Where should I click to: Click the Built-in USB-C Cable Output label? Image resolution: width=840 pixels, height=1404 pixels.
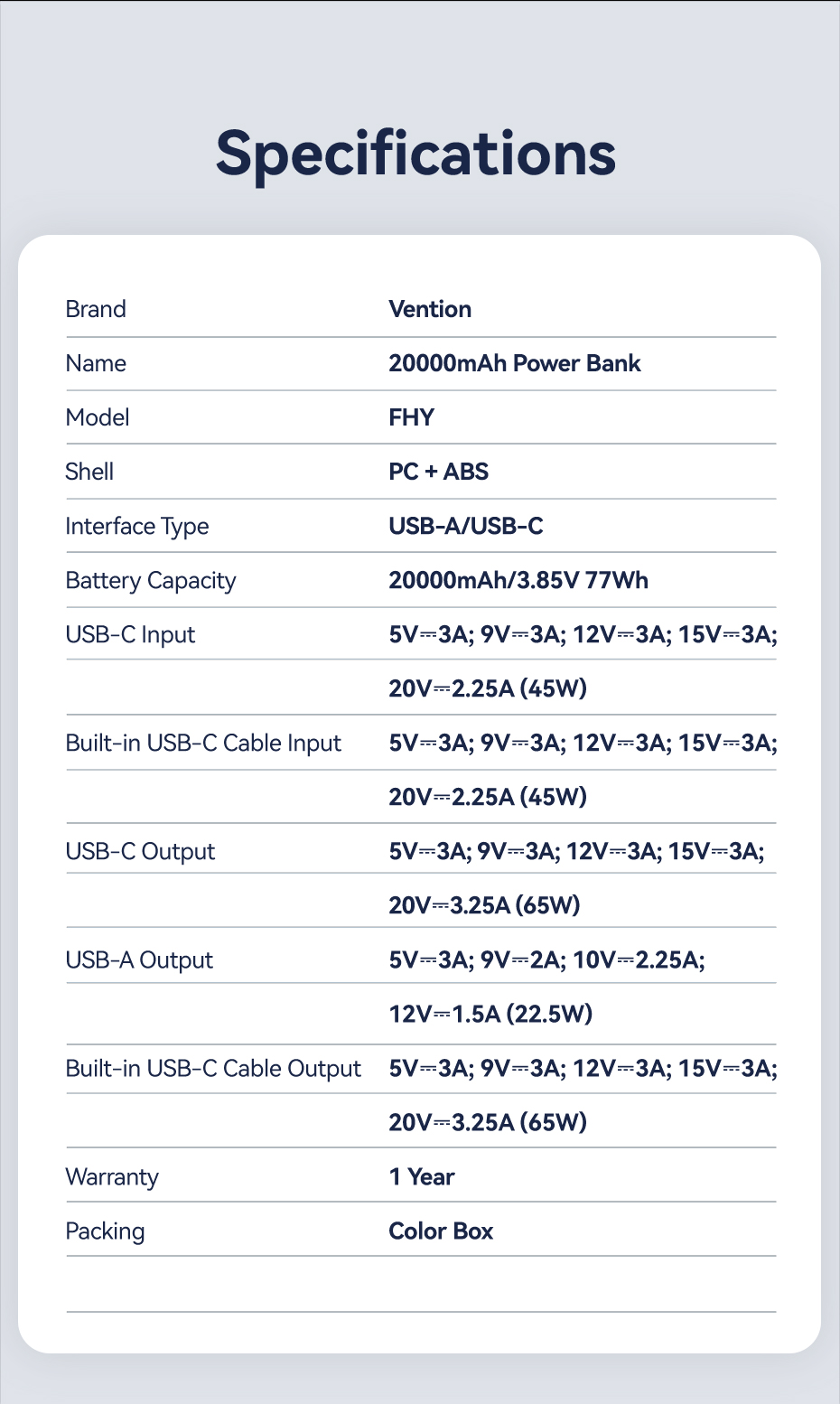[x=213, y=1068]
